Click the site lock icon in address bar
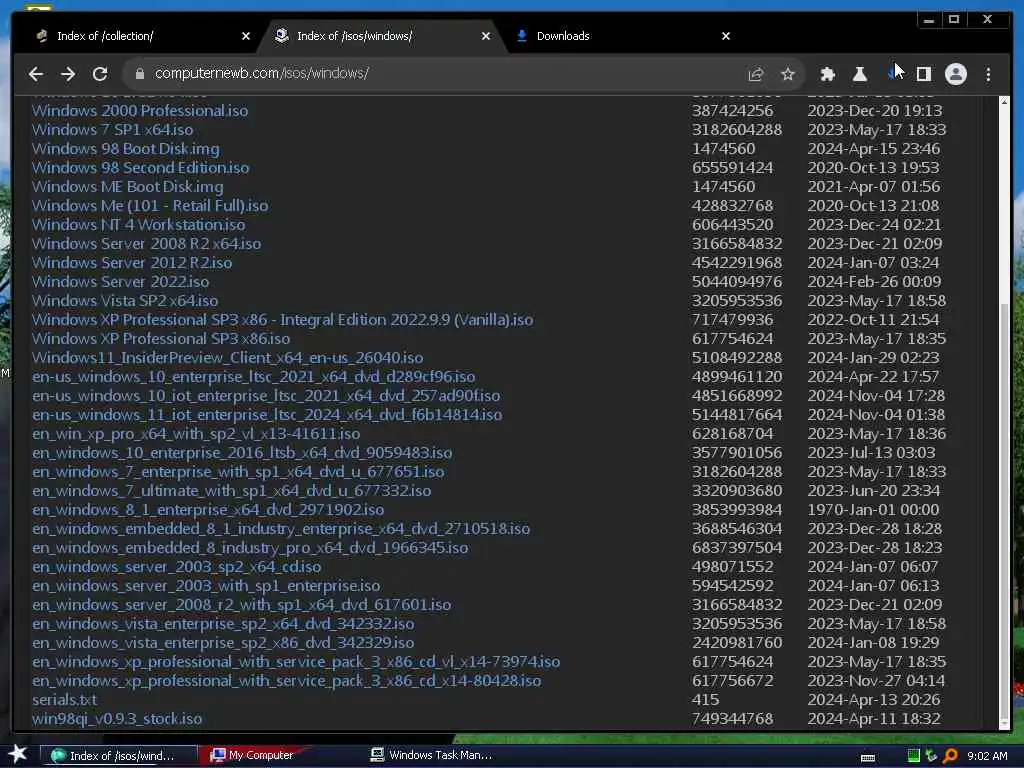 (x=139, y=74)
